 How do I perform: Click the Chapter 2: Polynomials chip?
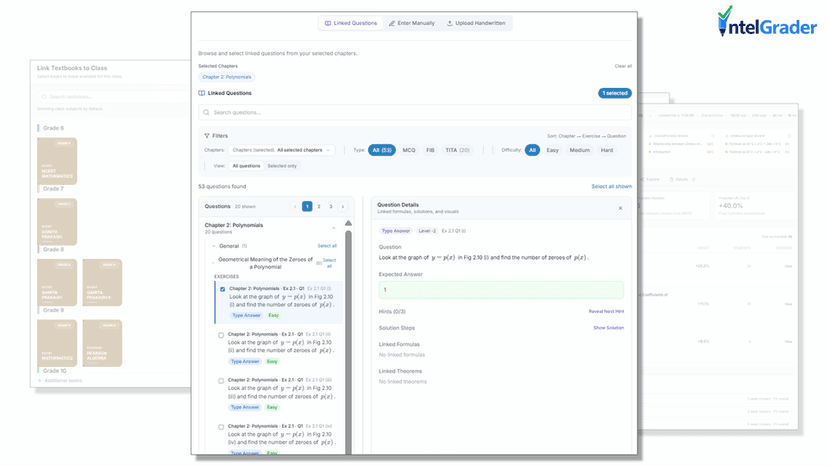click(227, 77)
